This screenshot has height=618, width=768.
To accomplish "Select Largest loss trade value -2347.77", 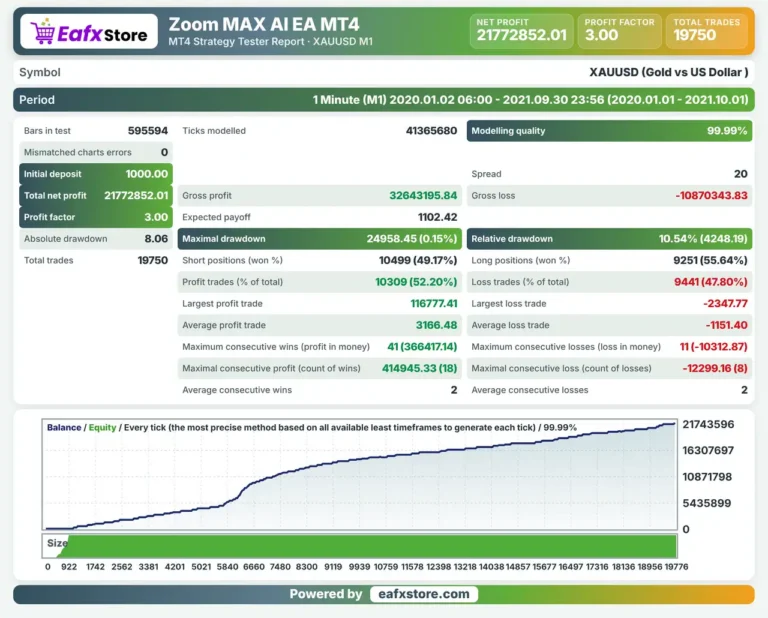I will click(x=725, y=304).
